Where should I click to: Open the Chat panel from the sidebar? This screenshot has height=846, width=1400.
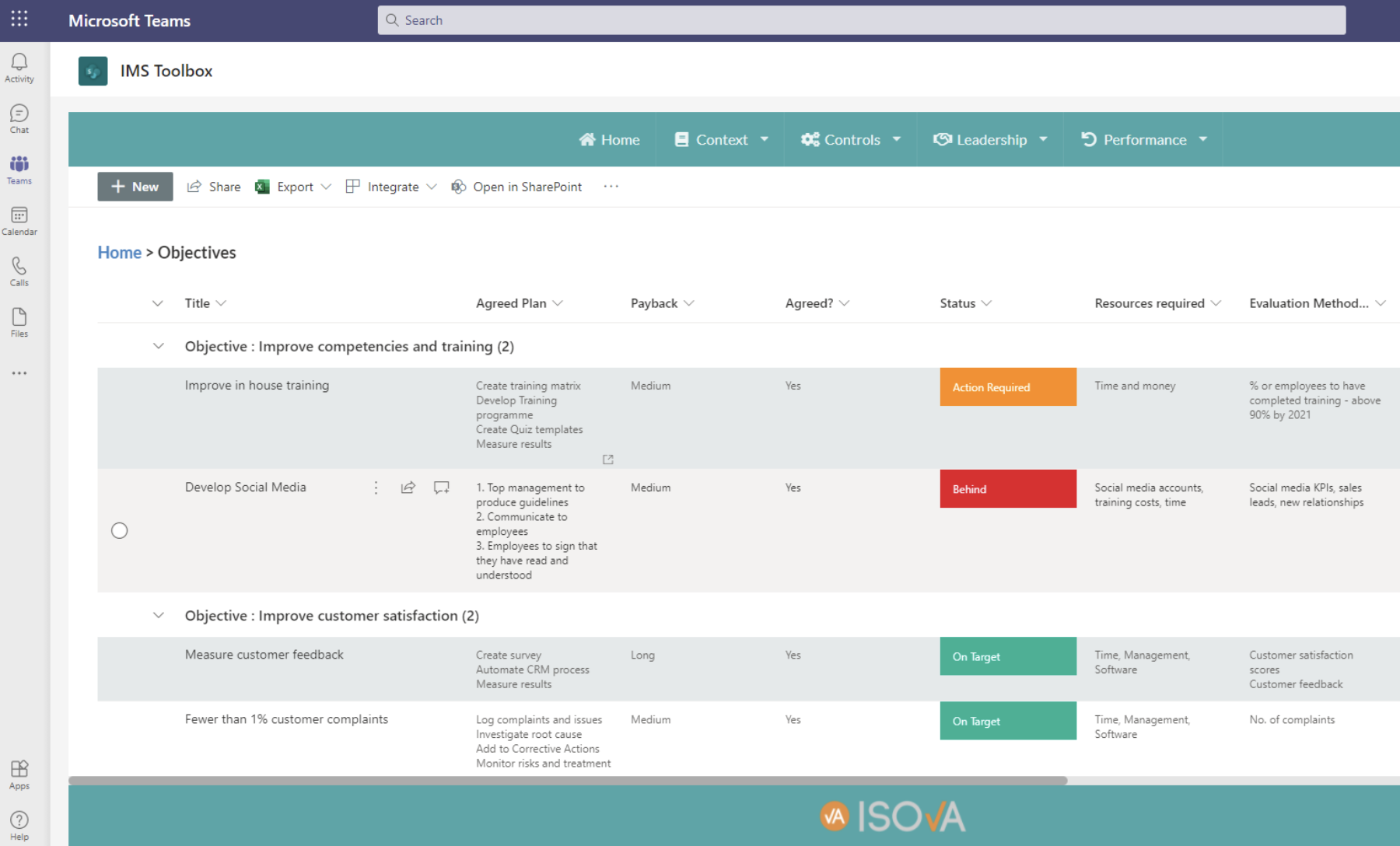coord(19,118)
